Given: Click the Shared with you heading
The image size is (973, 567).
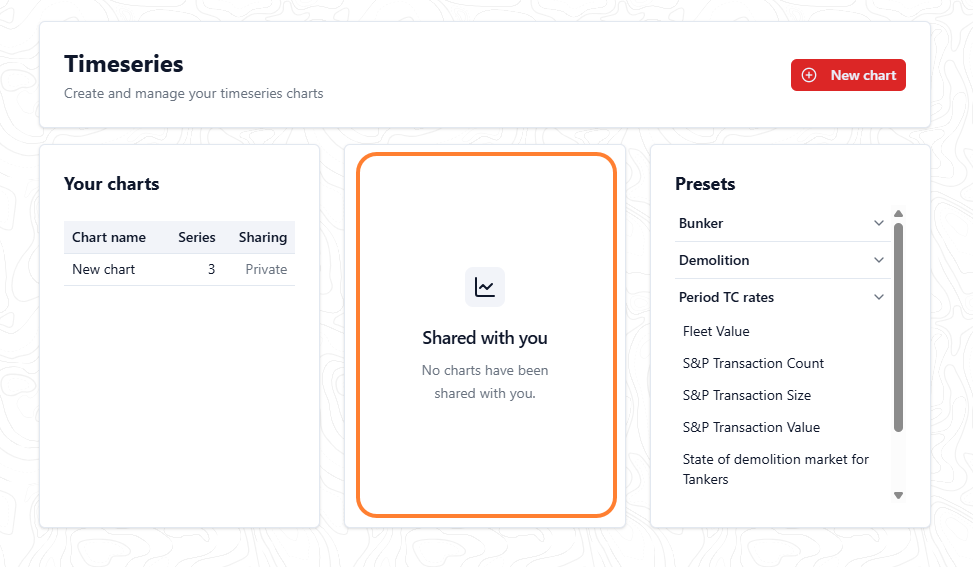Looking at the screenshot, I should coord(485,337).
